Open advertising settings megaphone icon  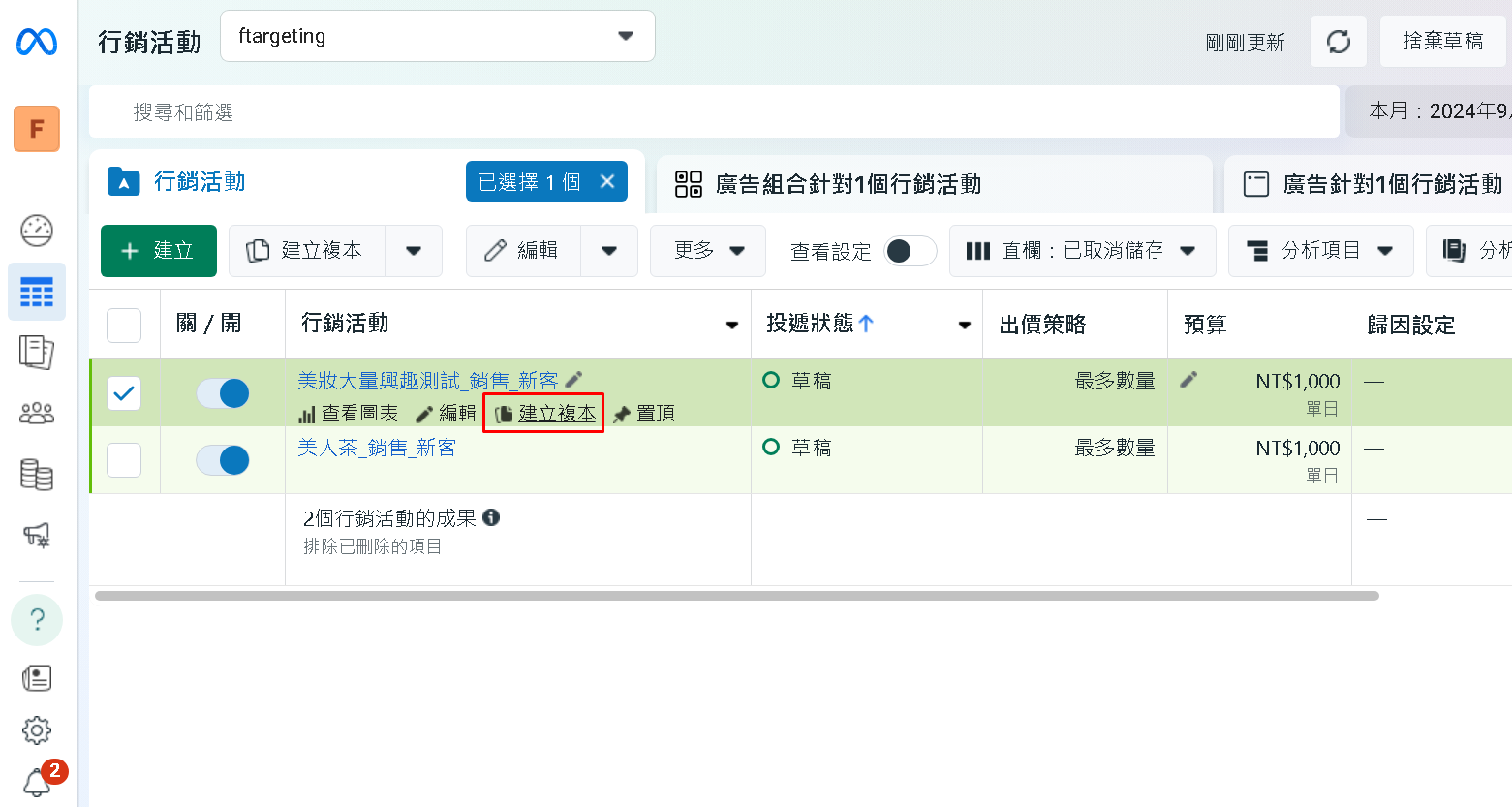(x=37, y=535)
